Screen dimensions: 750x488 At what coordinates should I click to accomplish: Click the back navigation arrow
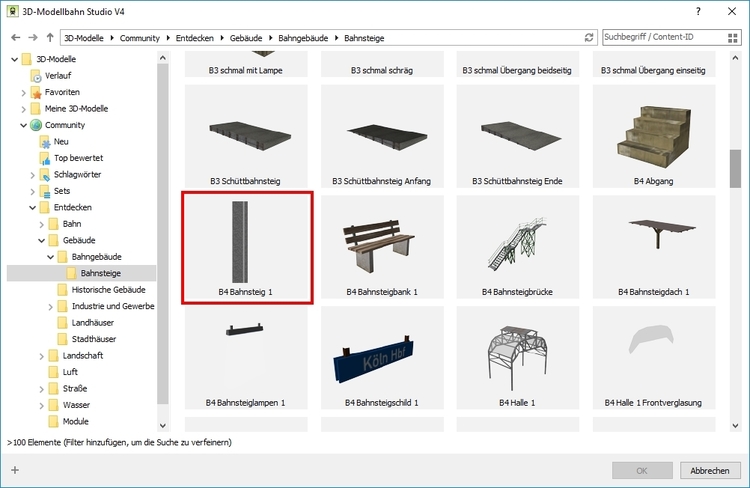13,37
